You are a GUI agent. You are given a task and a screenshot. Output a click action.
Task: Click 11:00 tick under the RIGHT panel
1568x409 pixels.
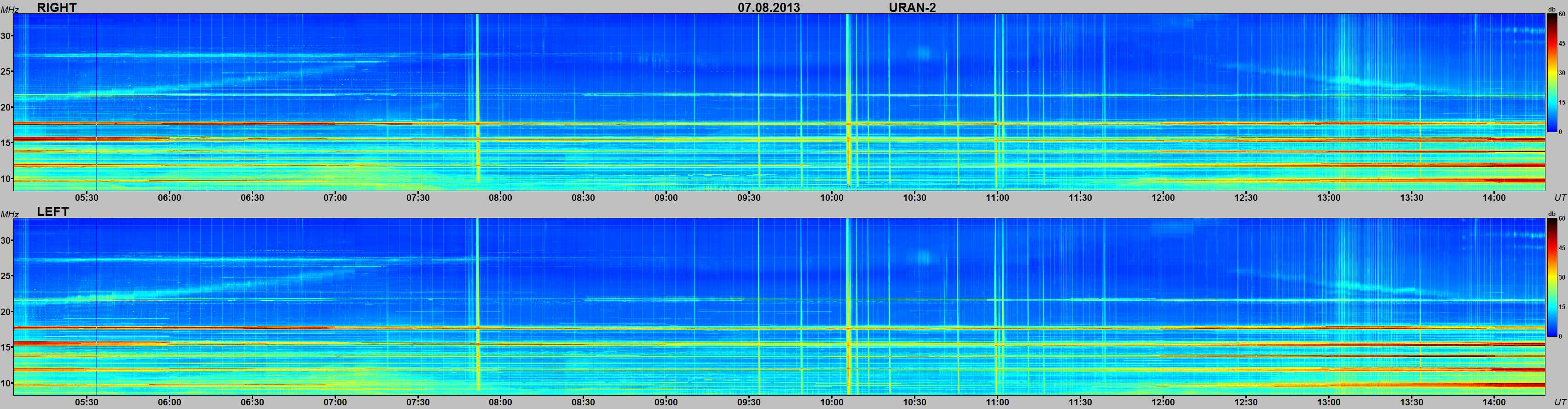point(997,198)
